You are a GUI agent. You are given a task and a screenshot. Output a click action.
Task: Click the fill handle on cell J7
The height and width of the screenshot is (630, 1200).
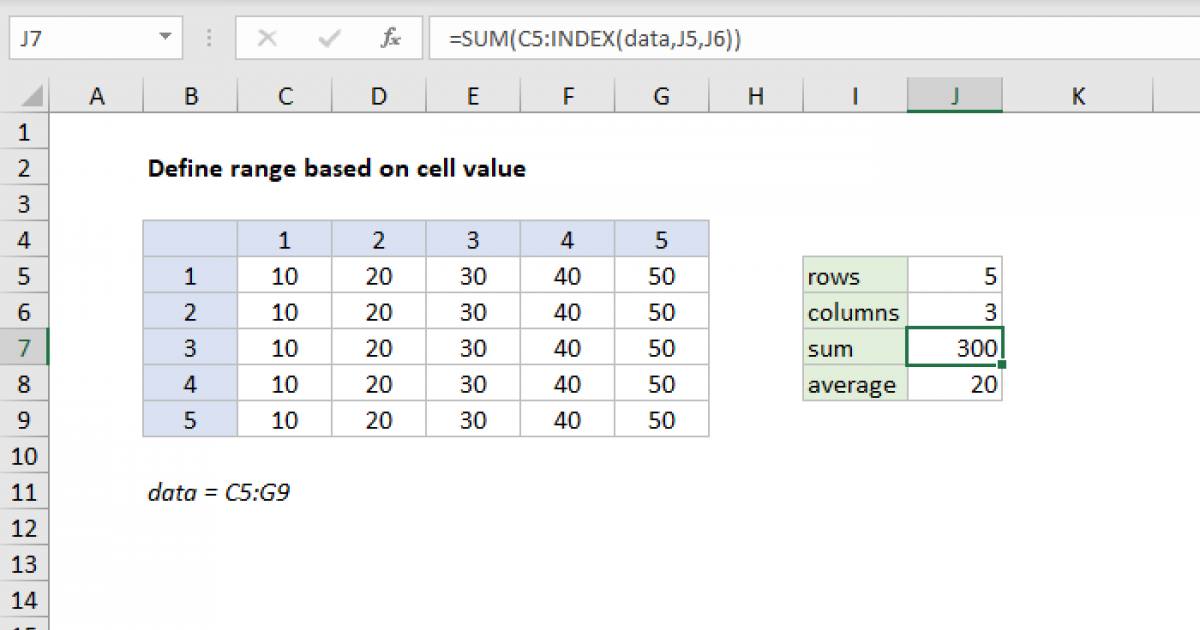coord(1001,365)
